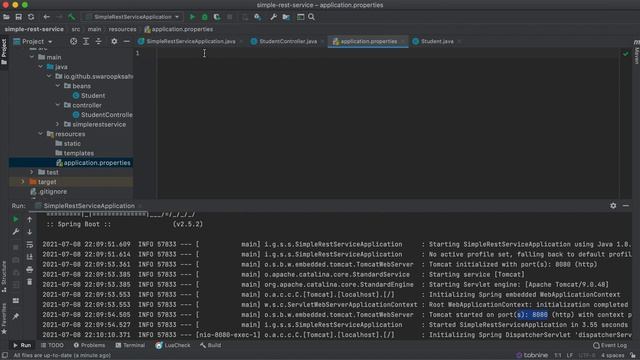Screen dimensions: 640x360
Task: Collapse the java folder in tree
Action: click(x=40, y=67)
